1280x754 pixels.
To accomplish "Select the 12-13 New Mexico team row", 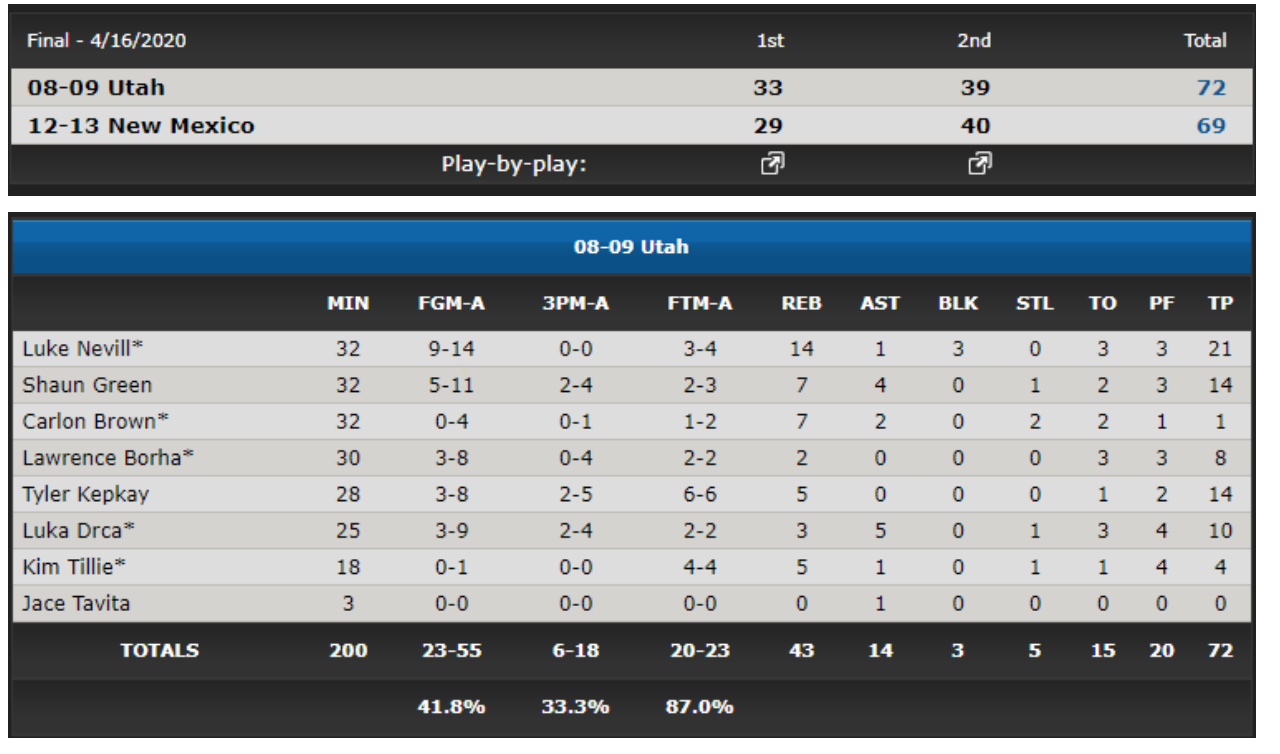I will coord(631,126).
